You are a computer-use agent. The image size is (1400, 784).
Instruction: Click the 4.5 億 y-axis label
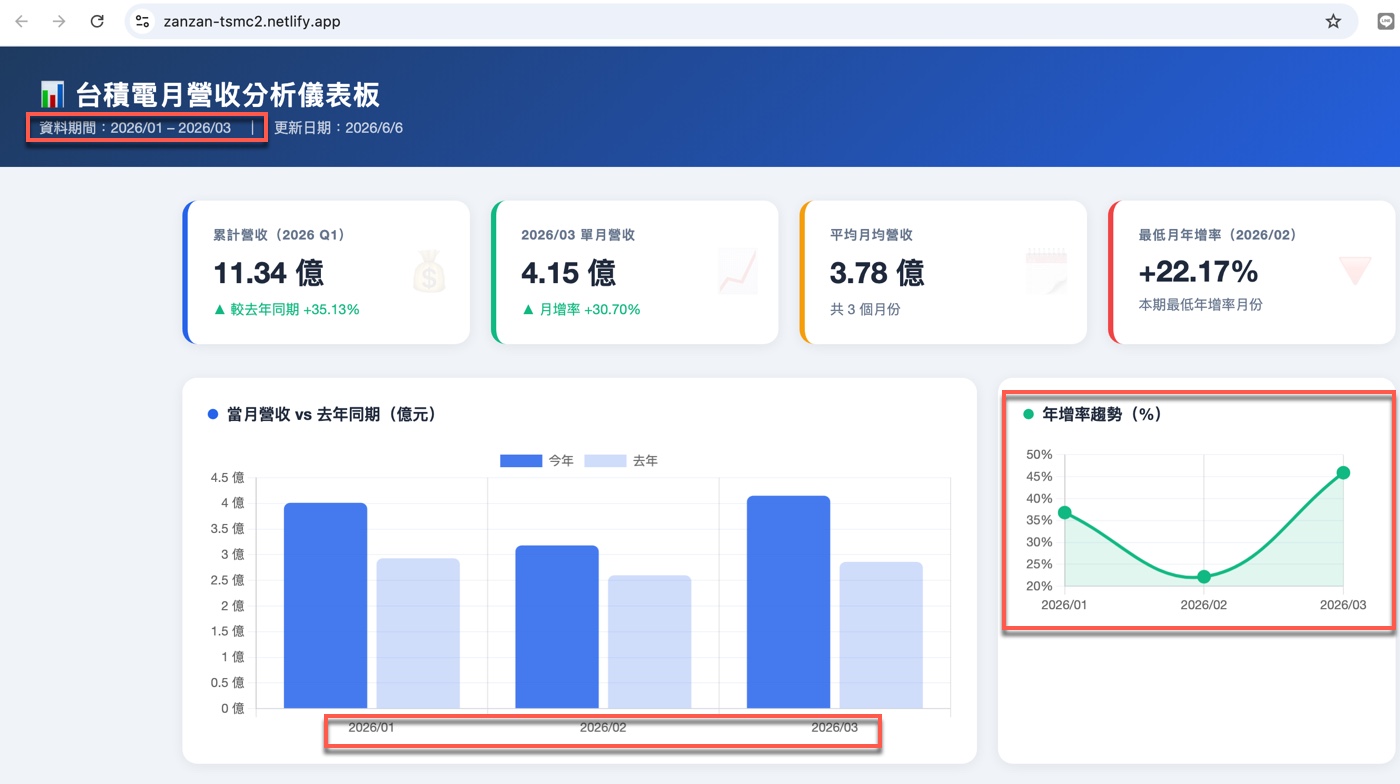tap(227, 477)
